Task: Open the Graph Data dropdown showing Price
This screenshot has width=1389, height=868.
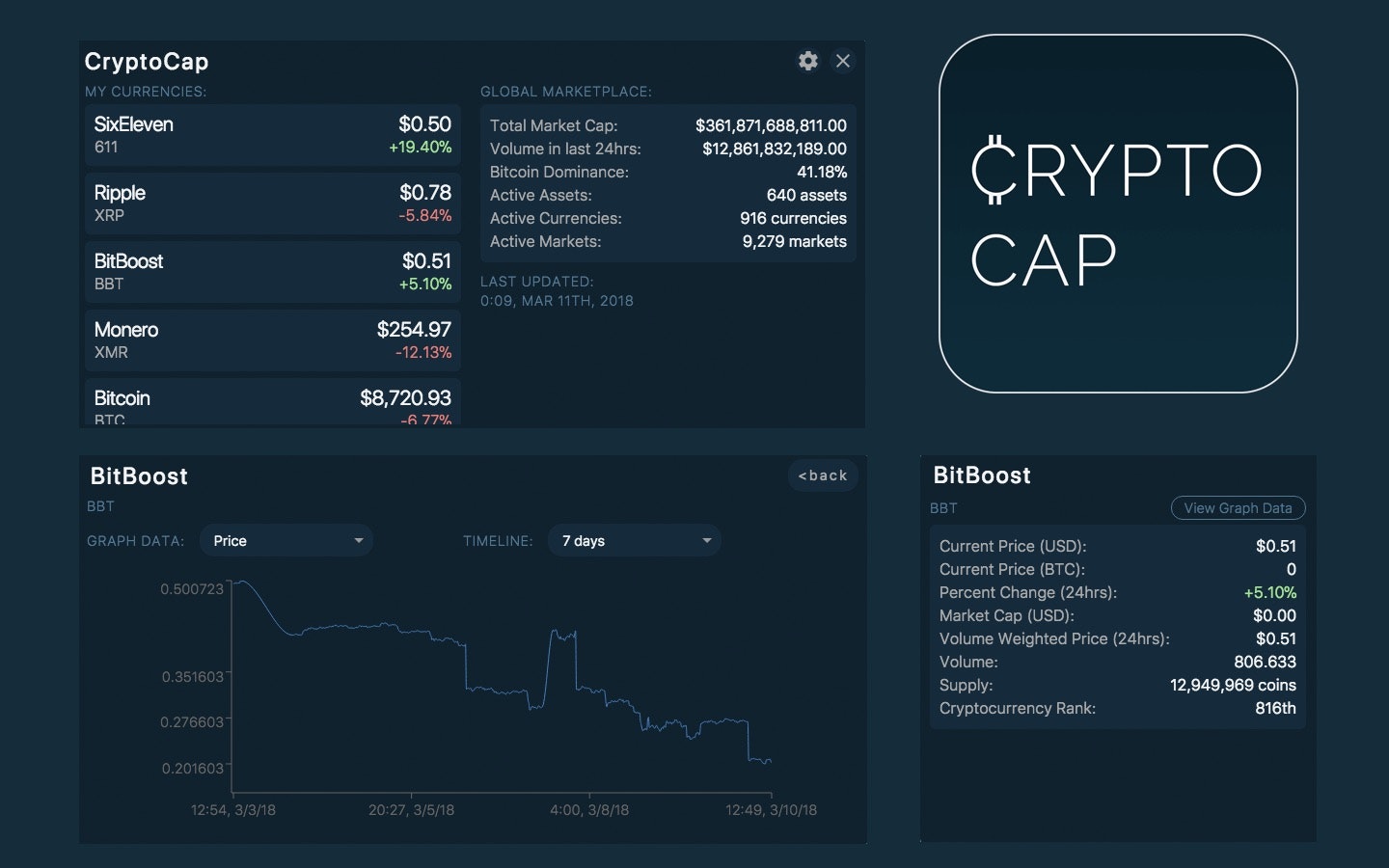Action: (286, 540)
